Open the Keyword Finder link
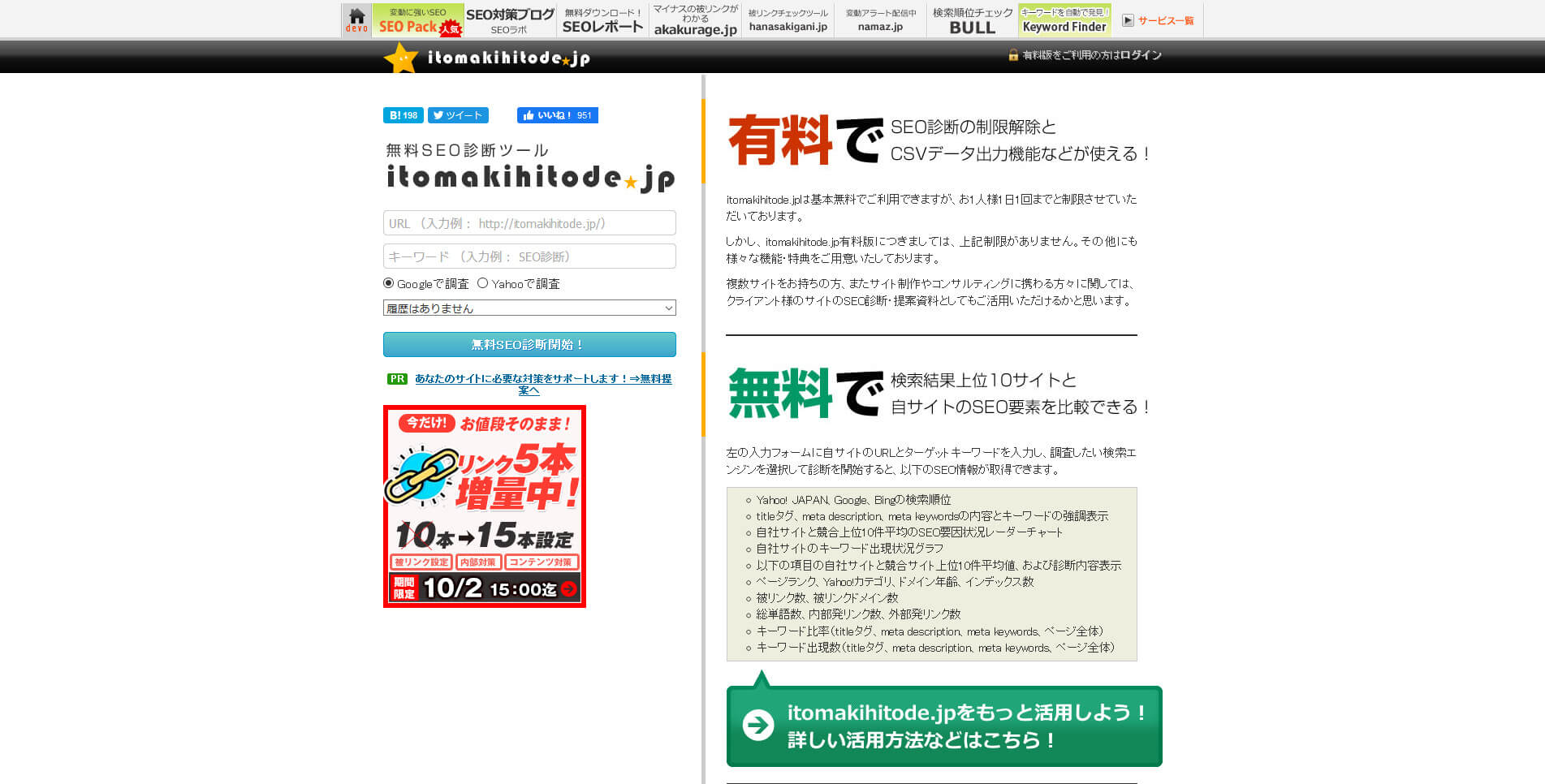 coord(1064,20)
